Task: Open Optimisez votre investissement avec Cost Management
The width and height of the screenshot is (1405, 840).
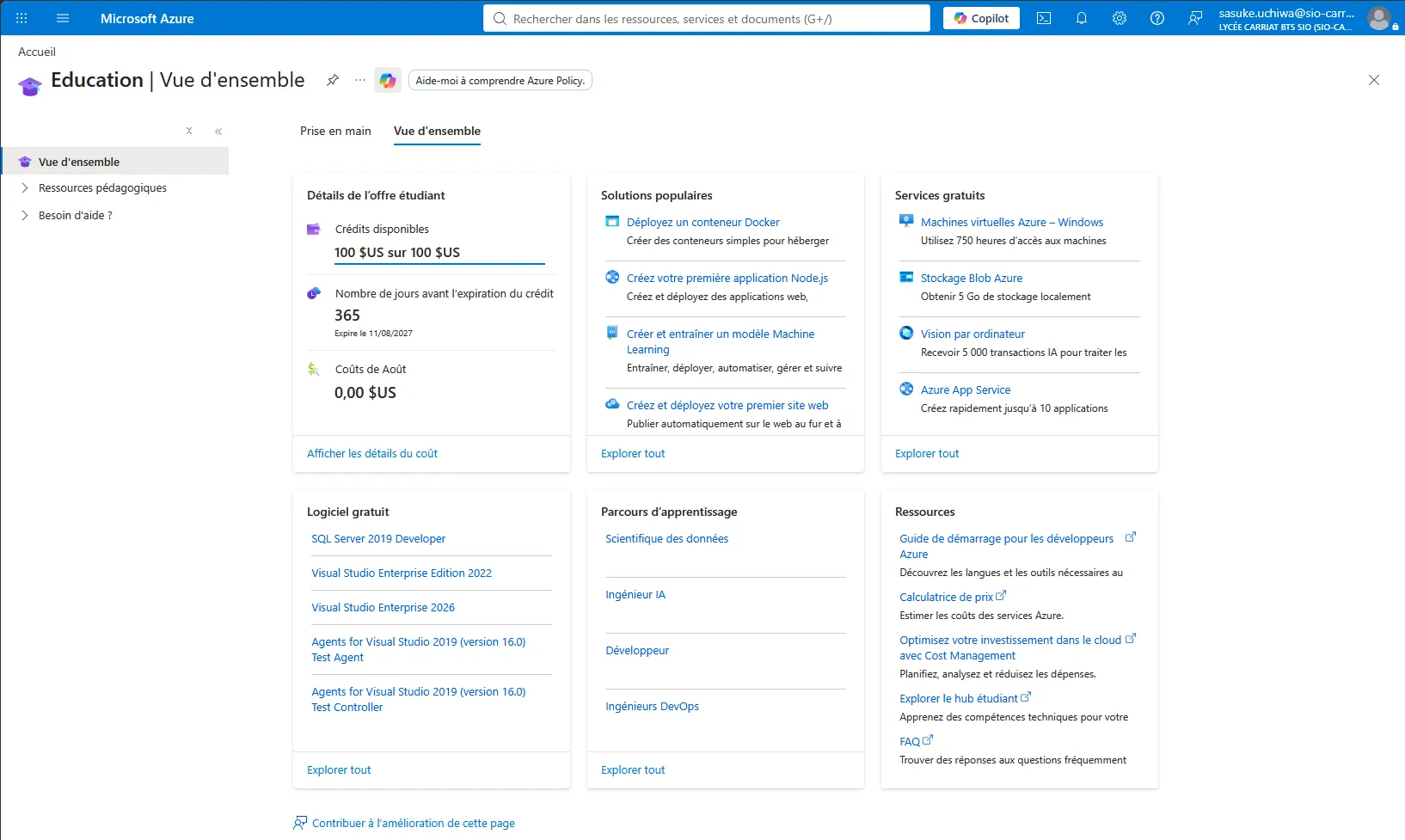Action: pyautogui.click(x=1010, y=647)
